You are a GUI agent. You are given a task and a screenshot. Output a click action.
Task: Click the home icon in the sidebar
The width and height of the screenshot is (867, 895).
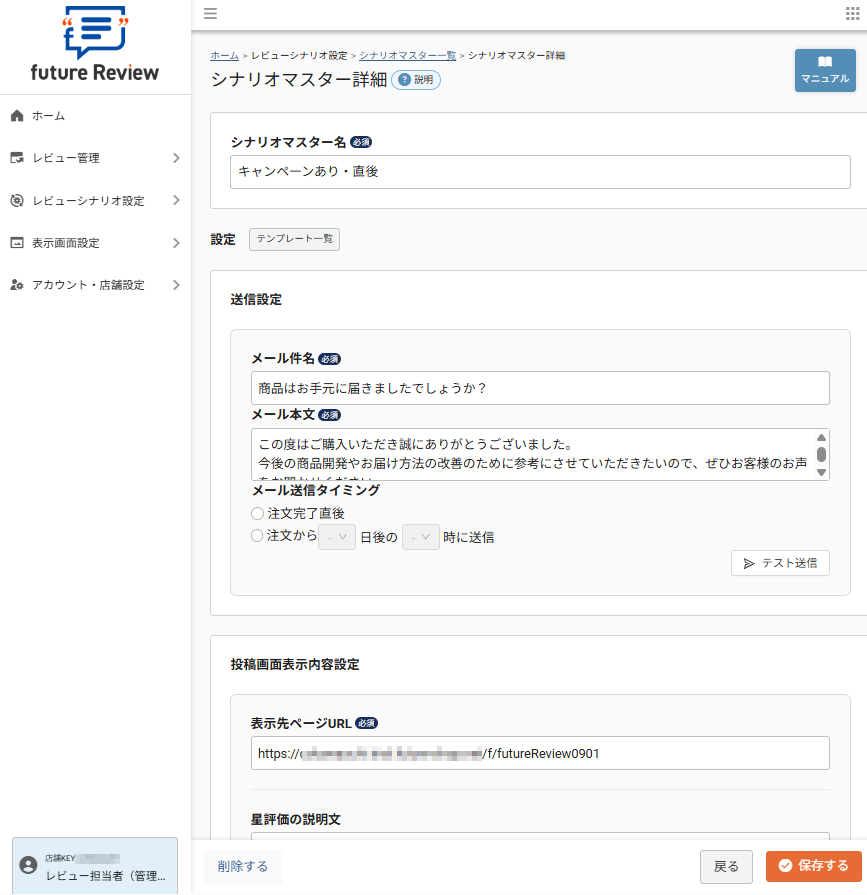[x=17, y=115]
